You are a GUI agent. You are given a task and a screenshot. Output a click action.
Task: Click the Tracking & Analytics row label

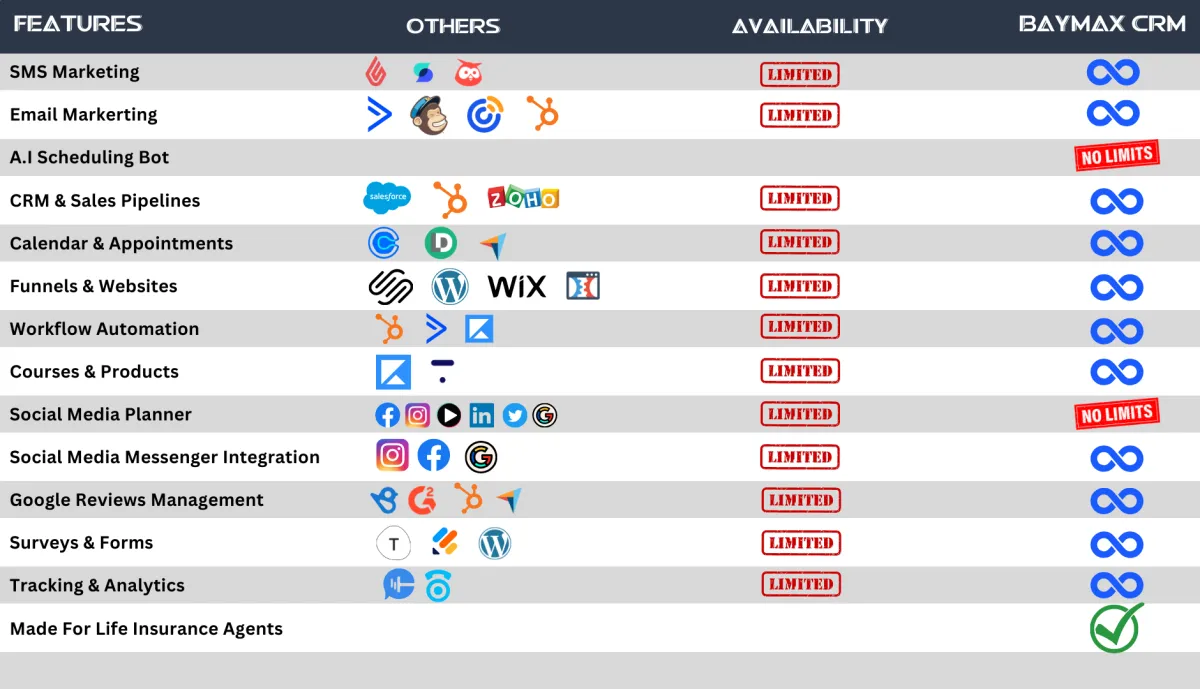pyautogui.click(x=97, y=586)
